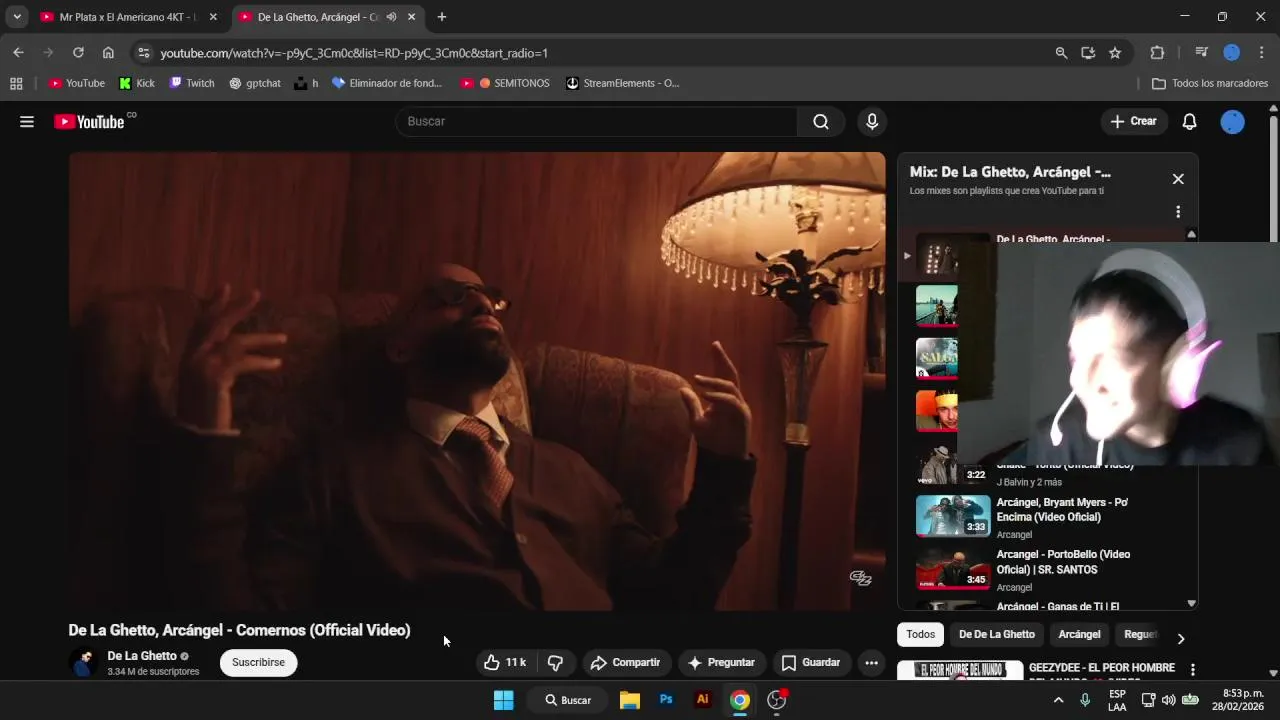
Task: Click the Crear button
Action: pyautogui.click(x=1133, y=121)
